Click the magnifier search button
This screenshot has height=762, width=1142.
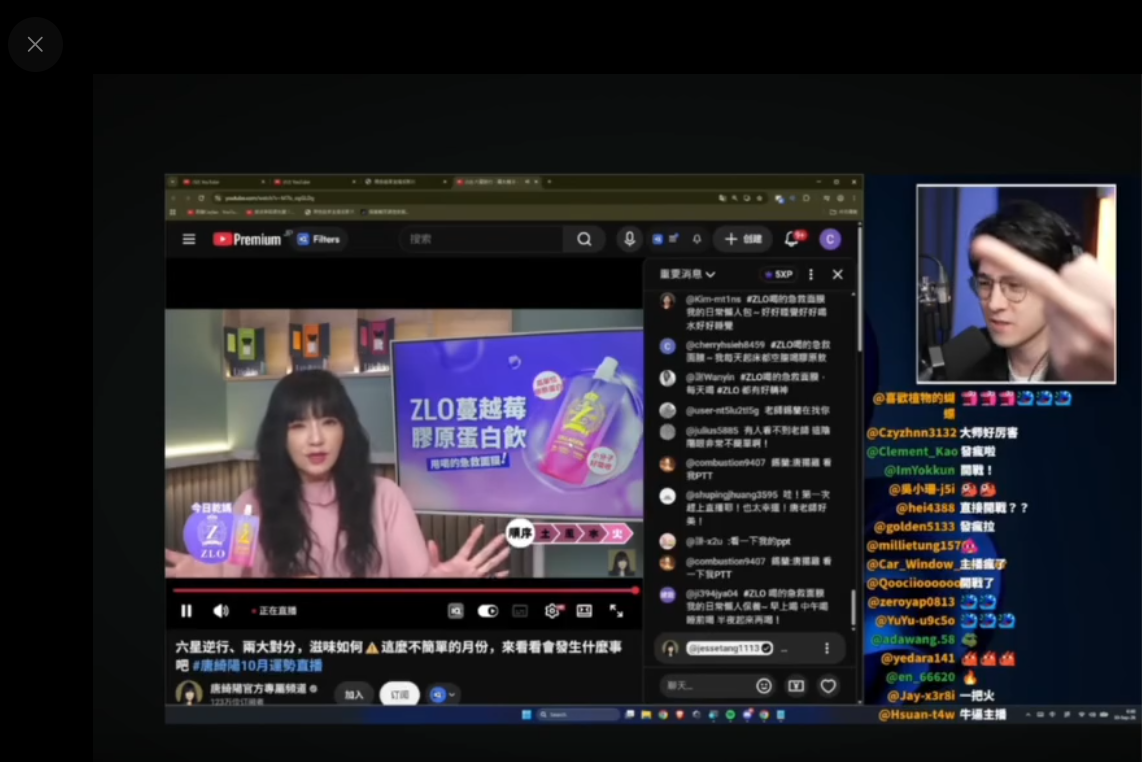point(584,239)
